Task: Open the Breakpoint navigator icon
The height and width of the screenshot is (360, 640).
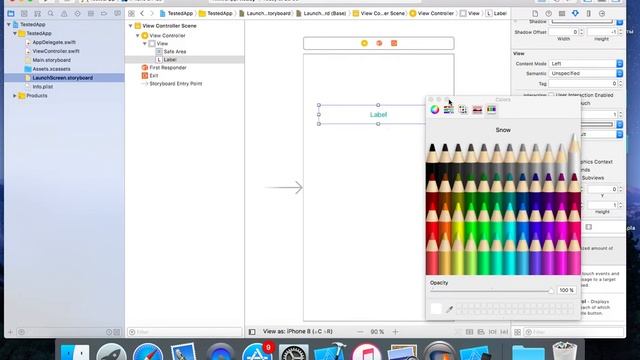Action: [104, 13]
